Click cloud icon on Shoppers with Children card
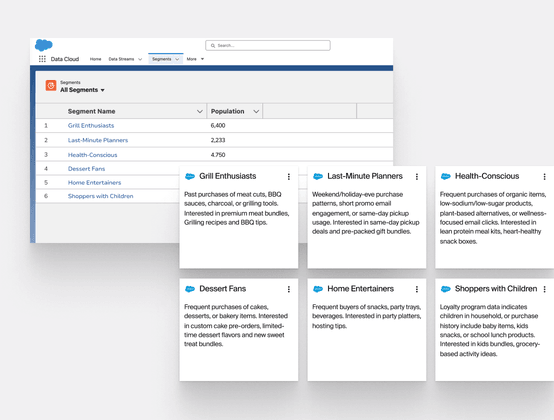Viewport: 554px width, 420px height. [x=446, y=289]
